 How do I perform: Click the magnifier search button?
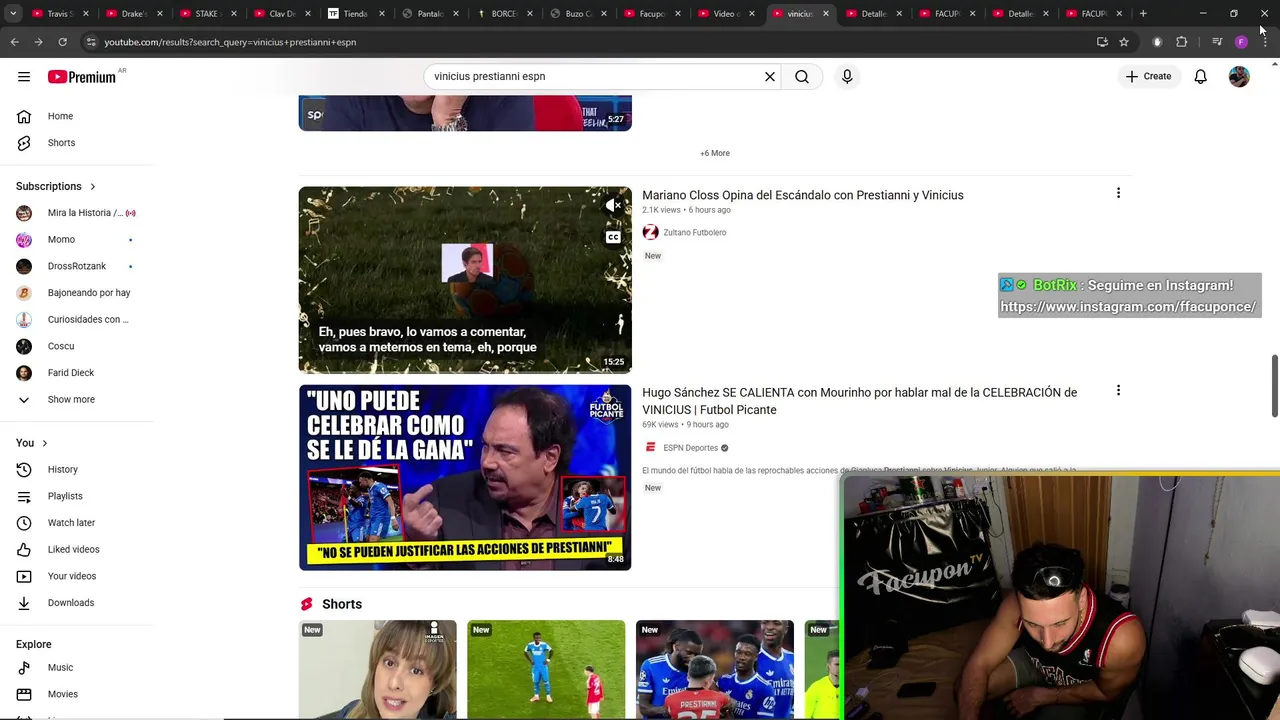(802, 76)
